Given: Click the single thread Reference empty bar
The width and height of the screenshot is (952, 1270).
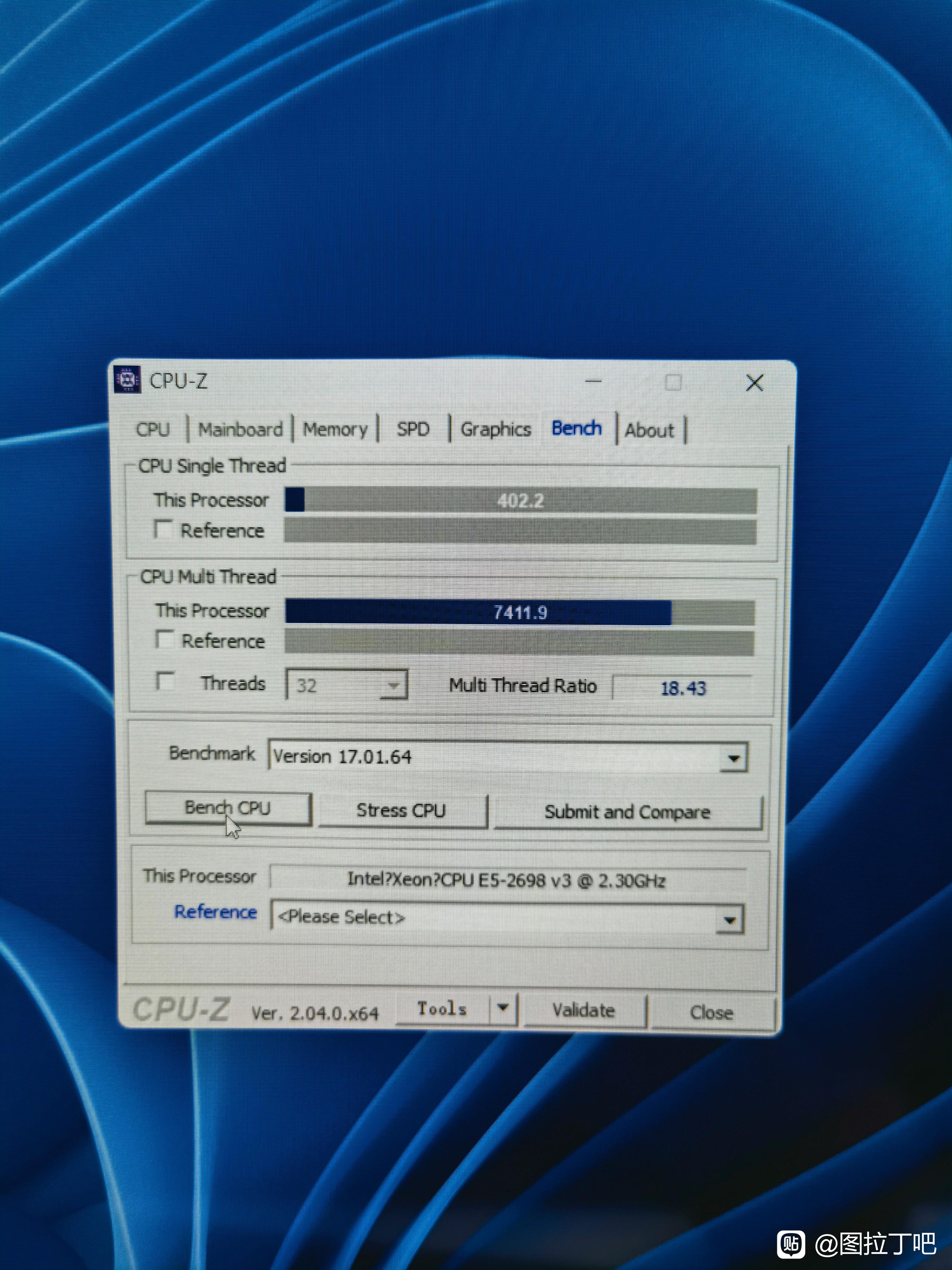Looking at the screenshot, I should (x=520, y=531).
